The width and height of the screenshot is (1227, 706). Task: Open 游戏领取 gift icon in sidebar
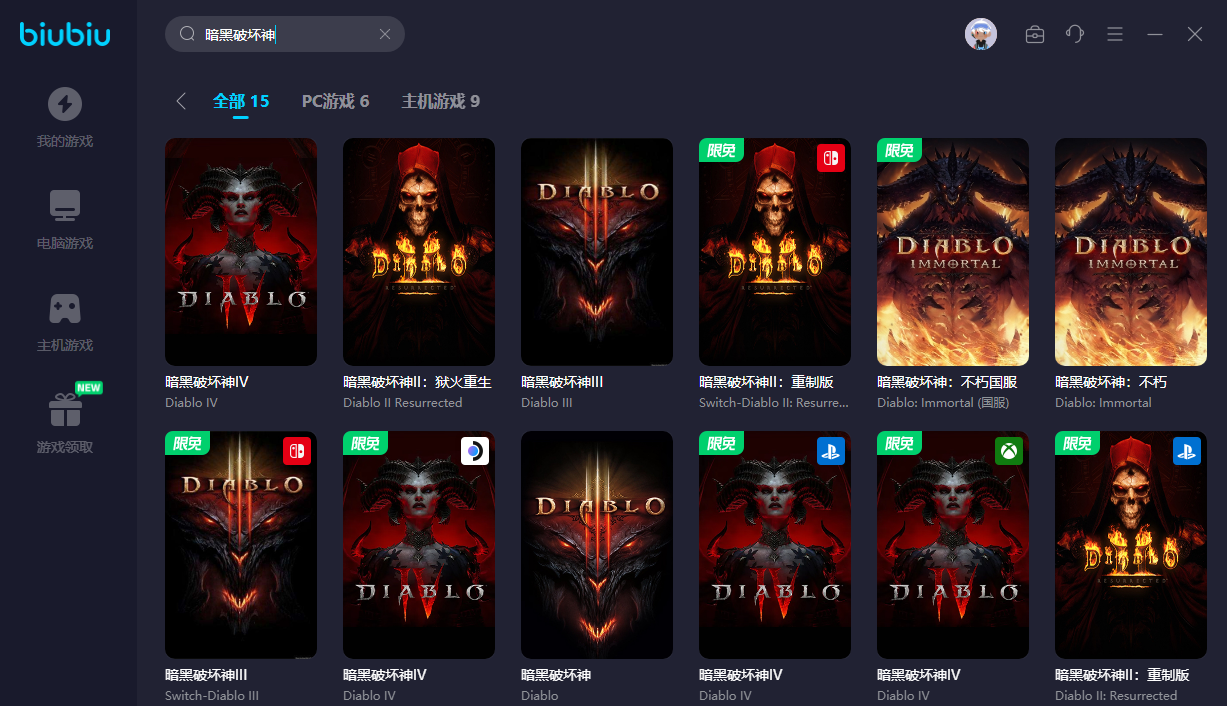(x=65, y=409)
